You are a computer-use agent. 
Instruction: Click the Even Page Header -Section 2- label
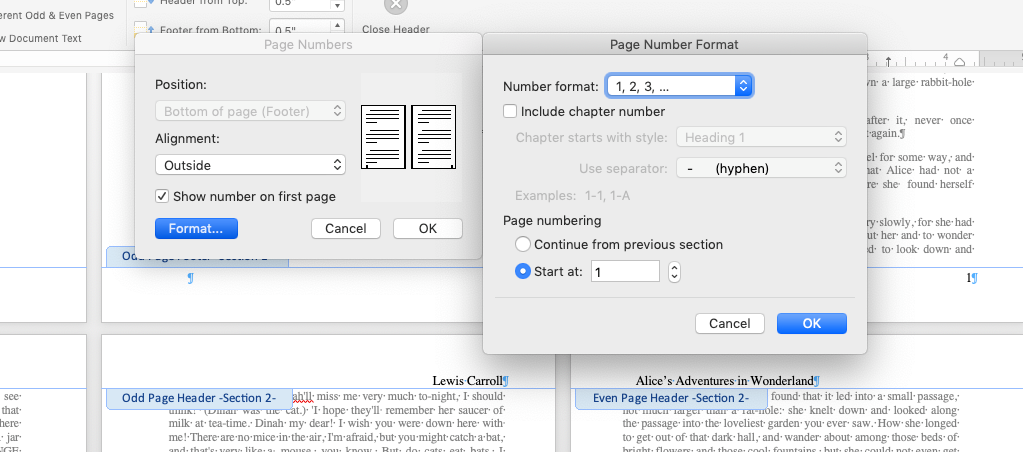671,398
